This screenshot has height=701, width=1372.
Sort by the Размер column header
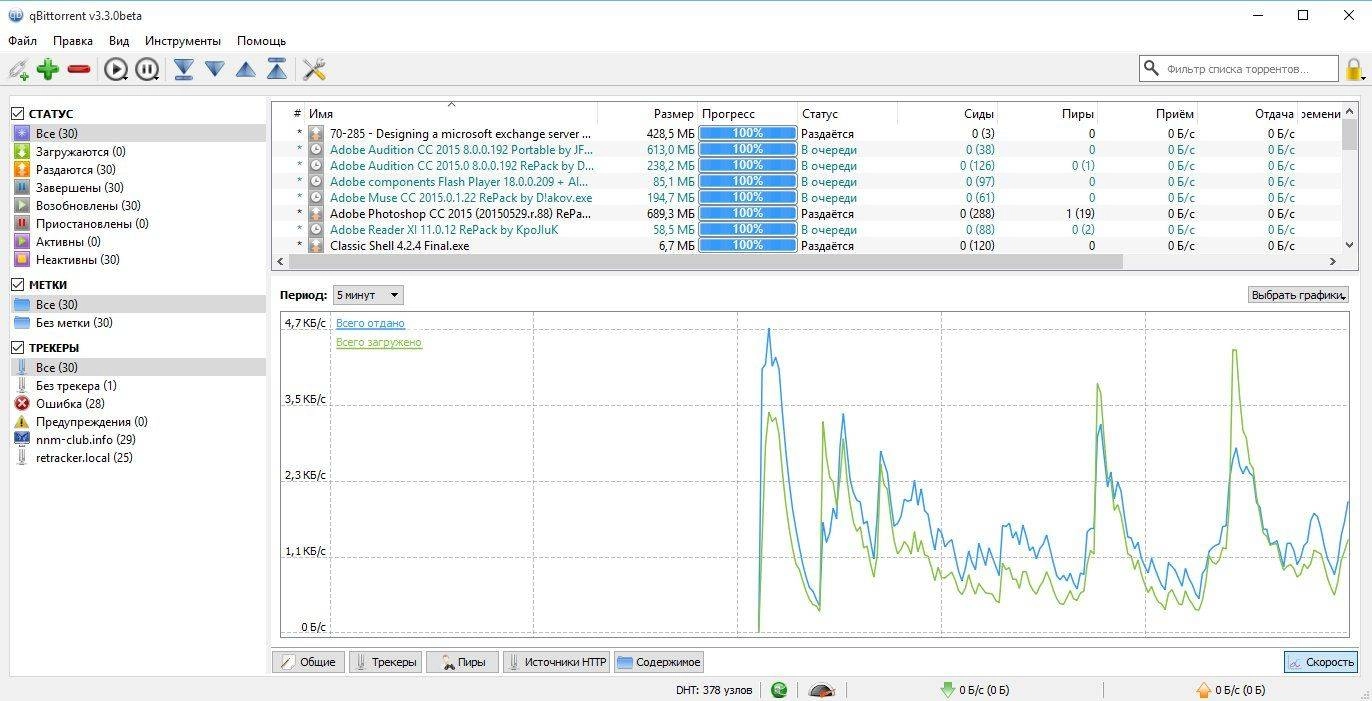648,114
